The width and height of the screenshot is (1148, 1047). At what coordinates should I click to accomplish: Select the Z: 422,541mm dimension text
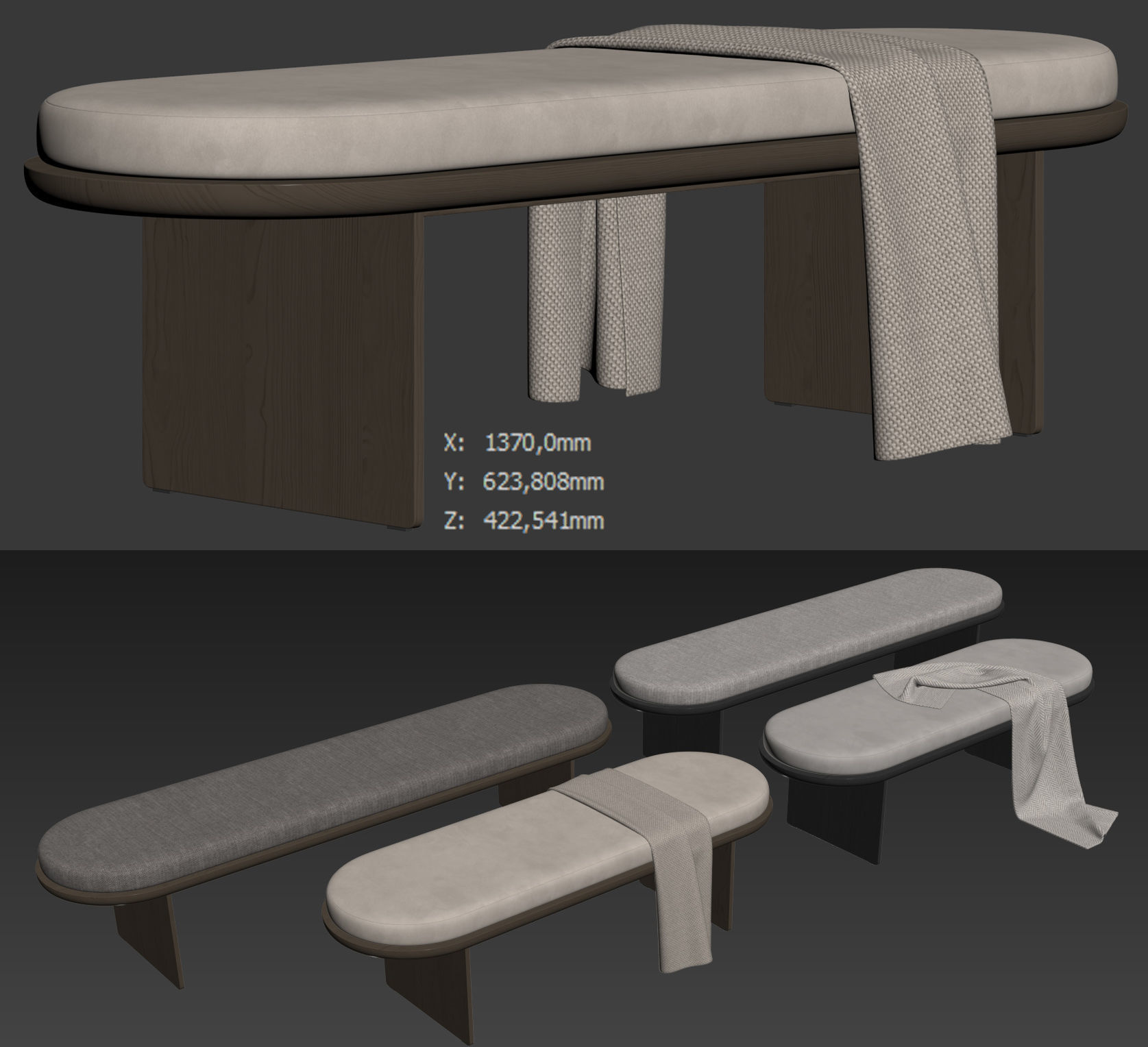point(524,521)
